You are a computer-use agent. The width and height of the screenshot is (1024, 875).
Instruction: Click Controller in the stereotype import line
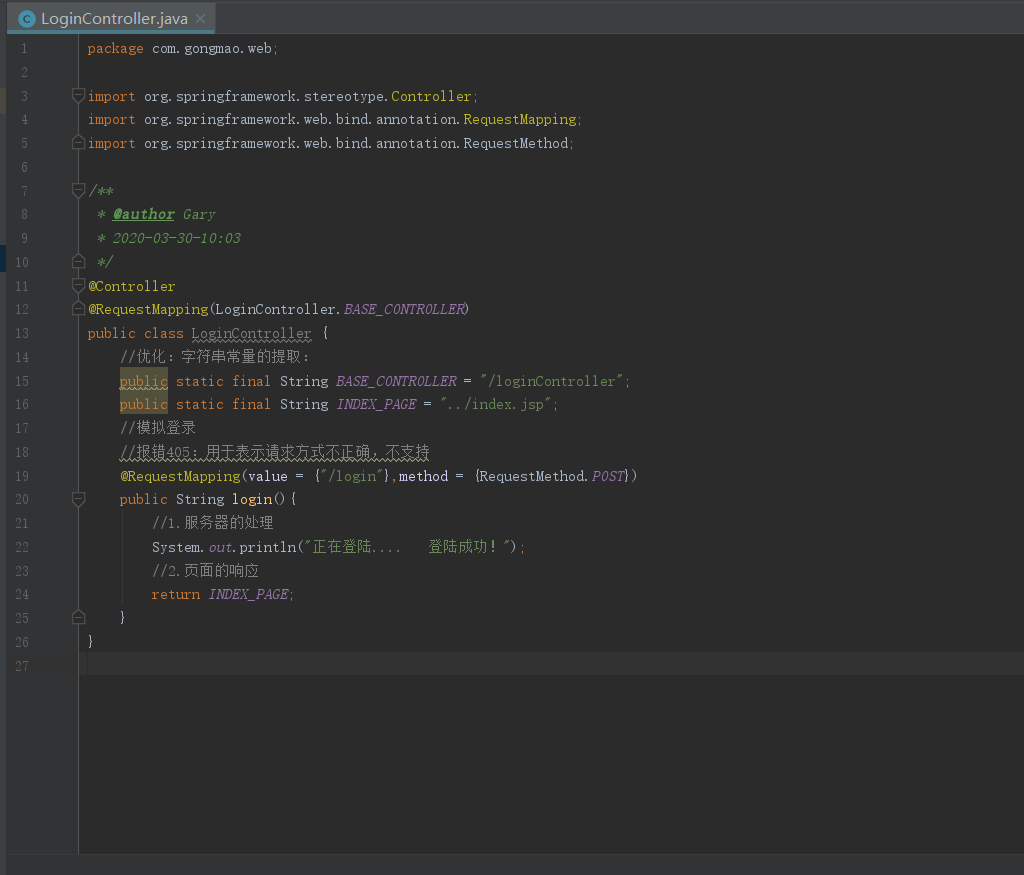point(431,96)
